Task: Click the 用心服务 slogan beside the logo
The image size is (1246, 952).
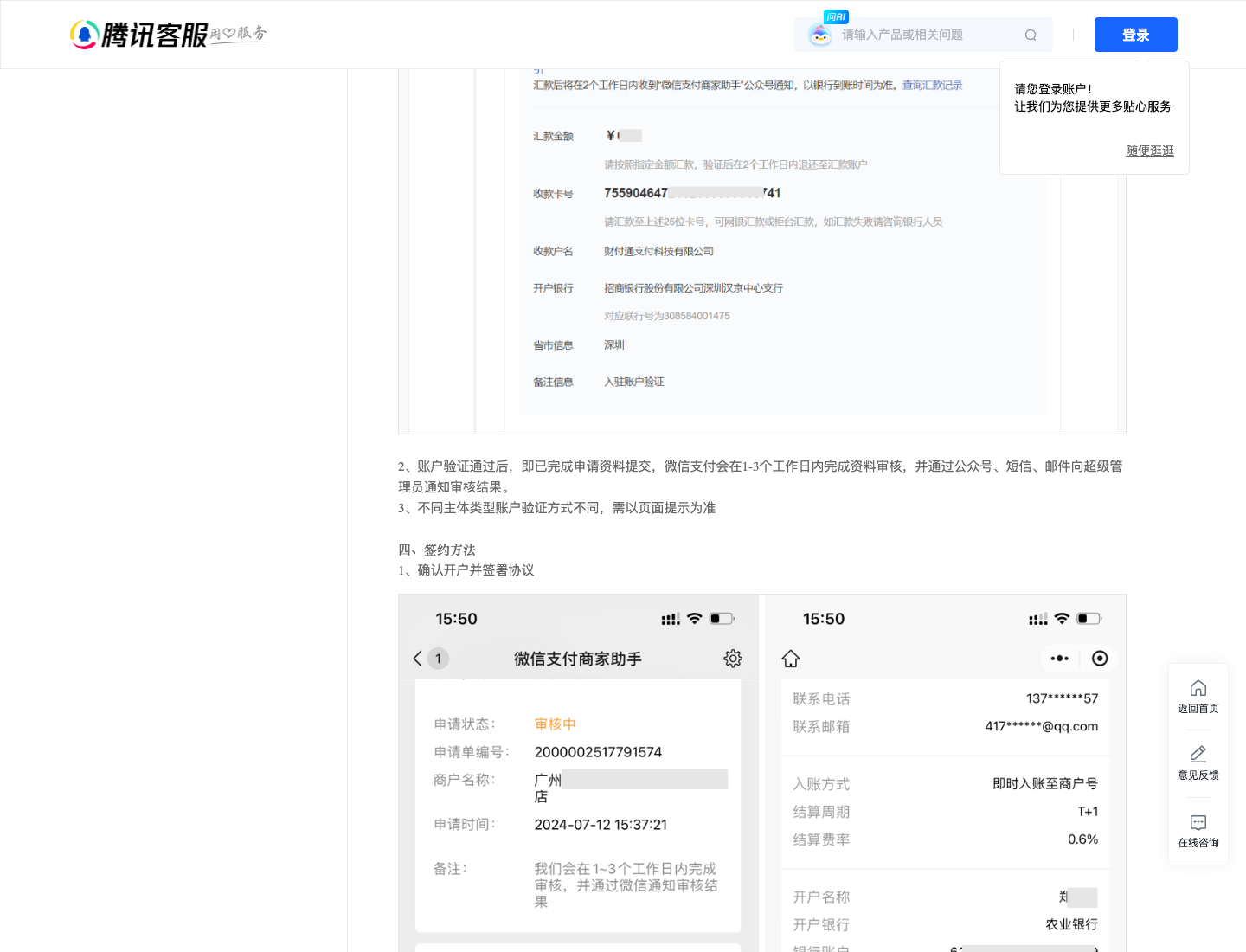Action: click(x=239, y=34)
